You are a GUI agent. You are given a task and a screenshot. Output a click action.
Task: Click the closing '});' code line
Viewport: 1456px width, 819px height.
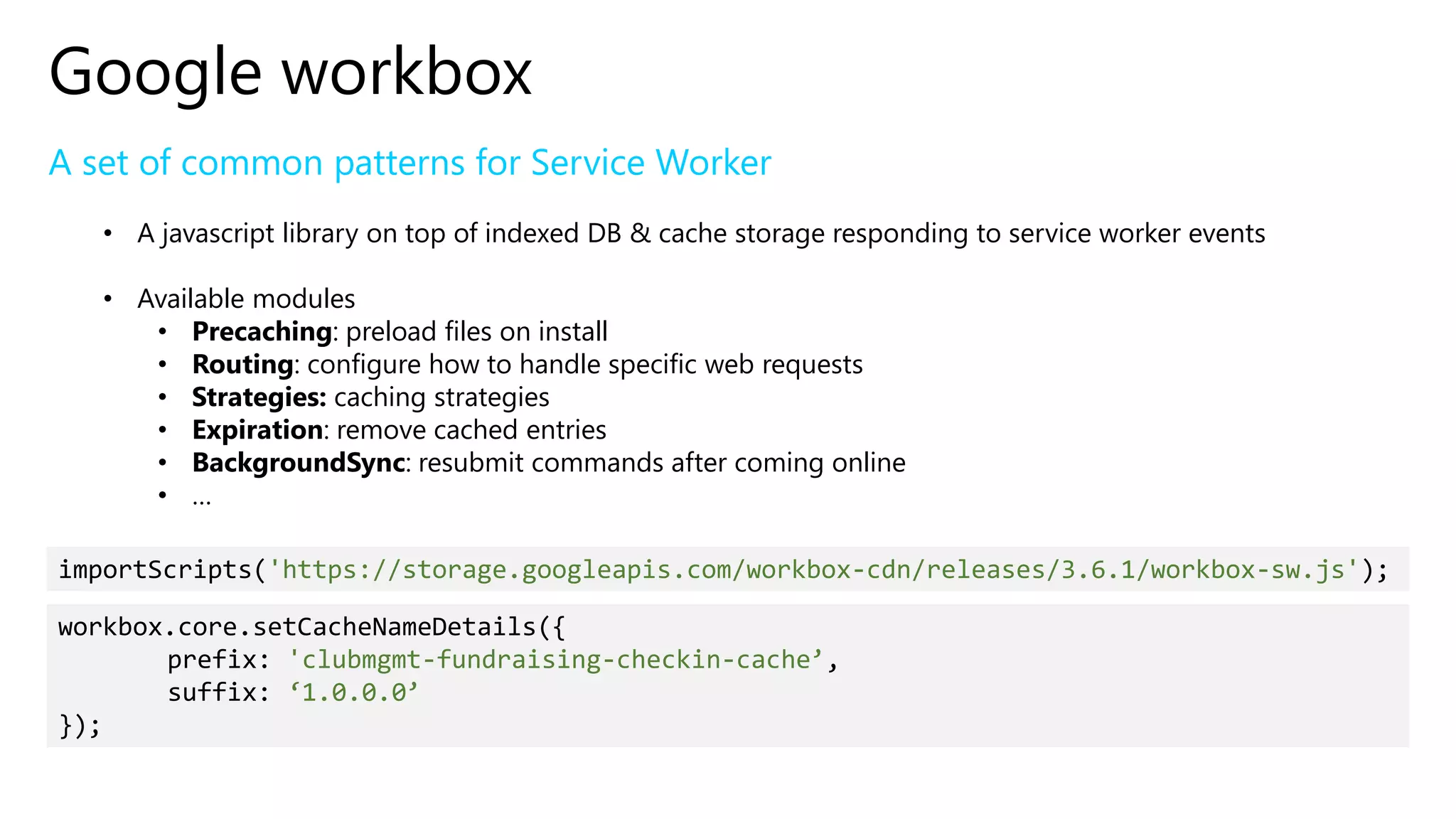pos(80,726)
